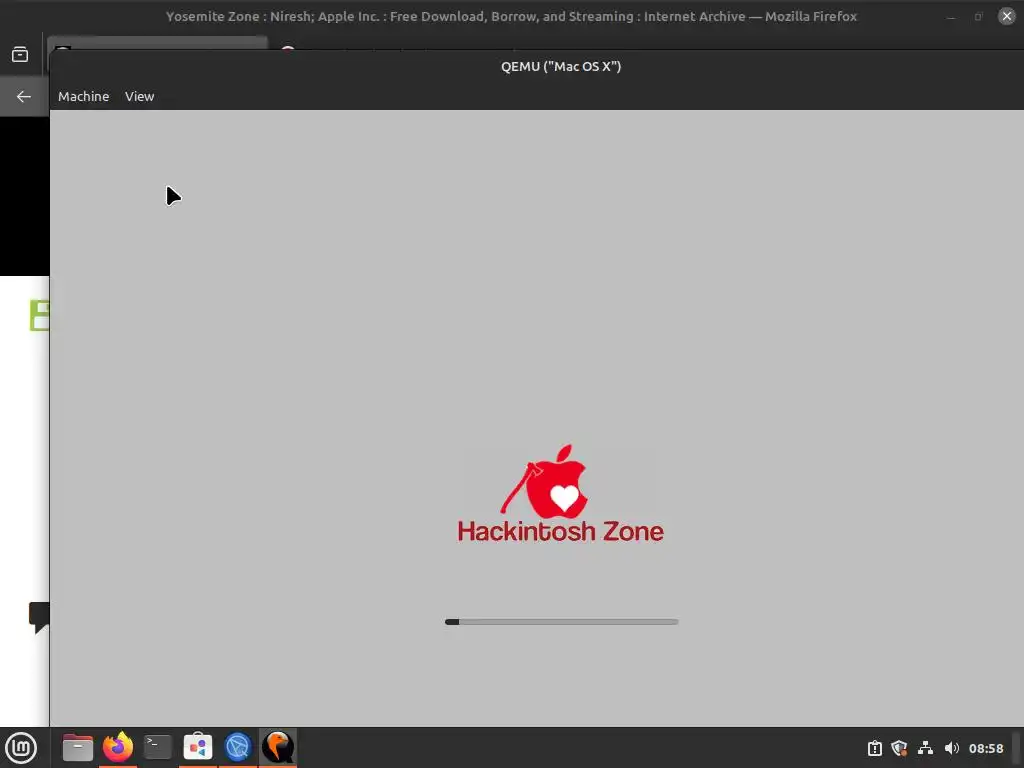Switch to Firefox in the taskbar
1024x768 pixels.
click(118, 747)
